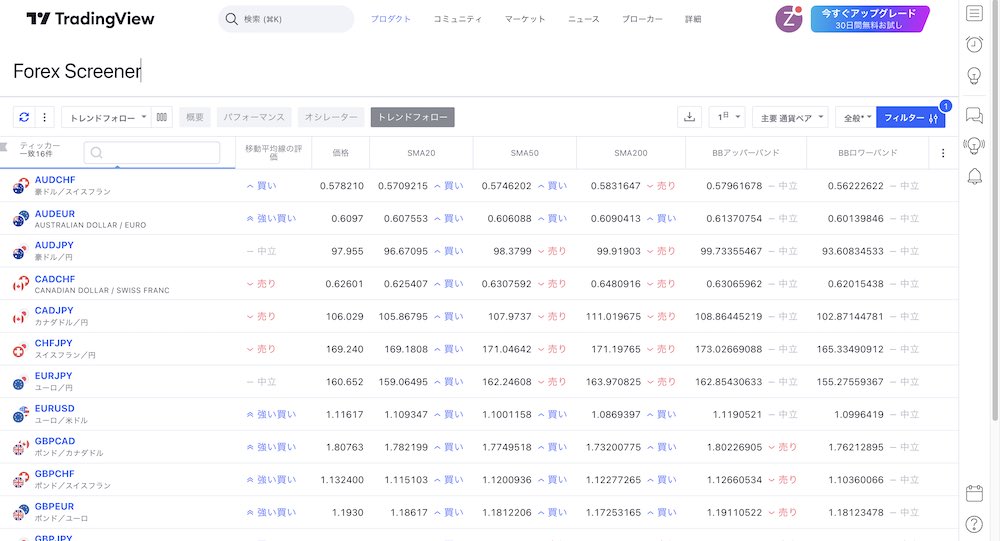Open the 全般 filter preset dropdown
The height and width of the screenshot is (541, 1000).
pyautogui.click(x=856, y=117)
